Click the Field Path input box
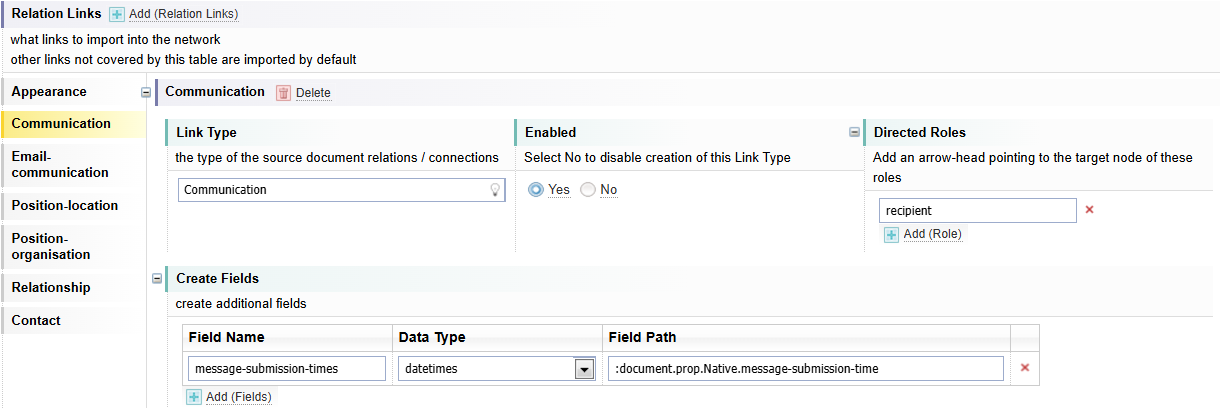The height and width of the screenshot is (408, 1220). click(805, 369)
